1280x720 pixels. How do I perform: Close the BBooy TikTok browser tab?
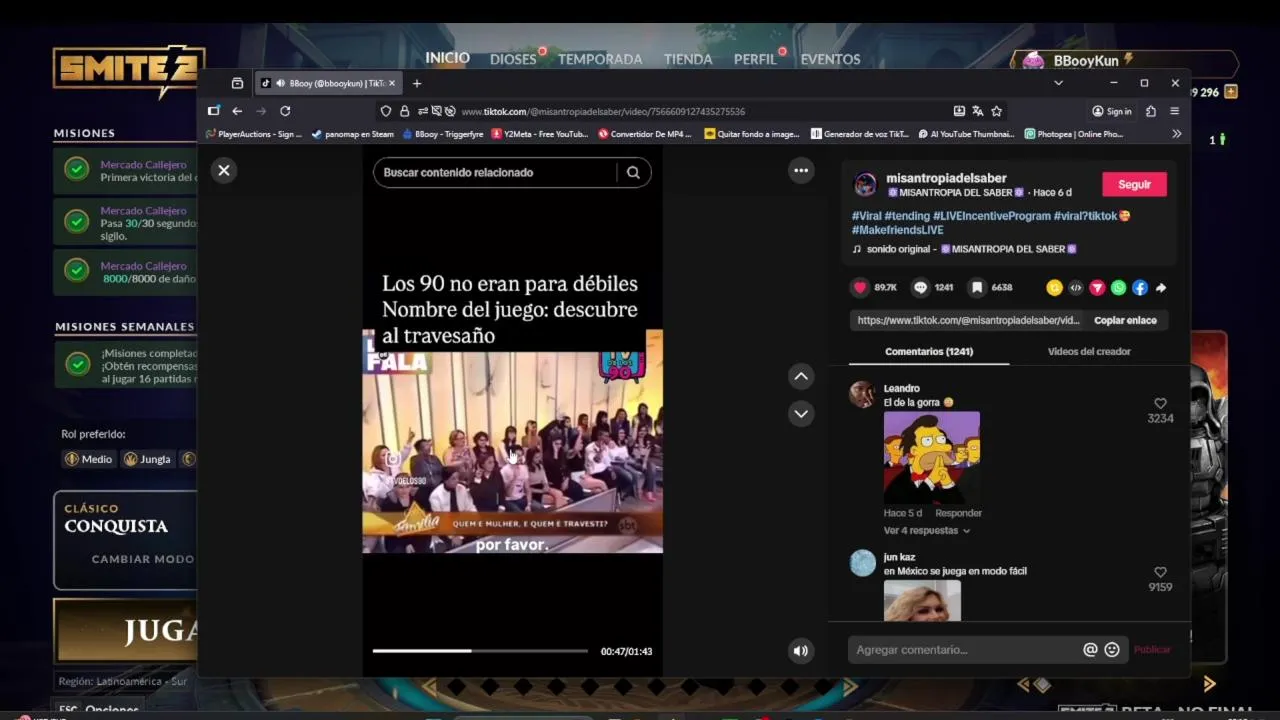click(x=392, y=83)
